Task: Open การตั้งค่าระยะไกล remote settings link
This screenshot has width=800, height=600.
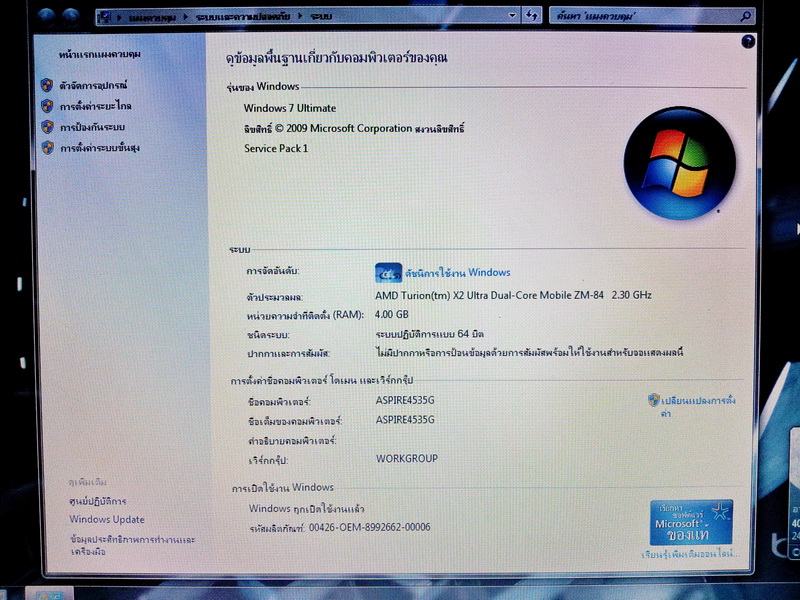Action: tap(95, 106)
